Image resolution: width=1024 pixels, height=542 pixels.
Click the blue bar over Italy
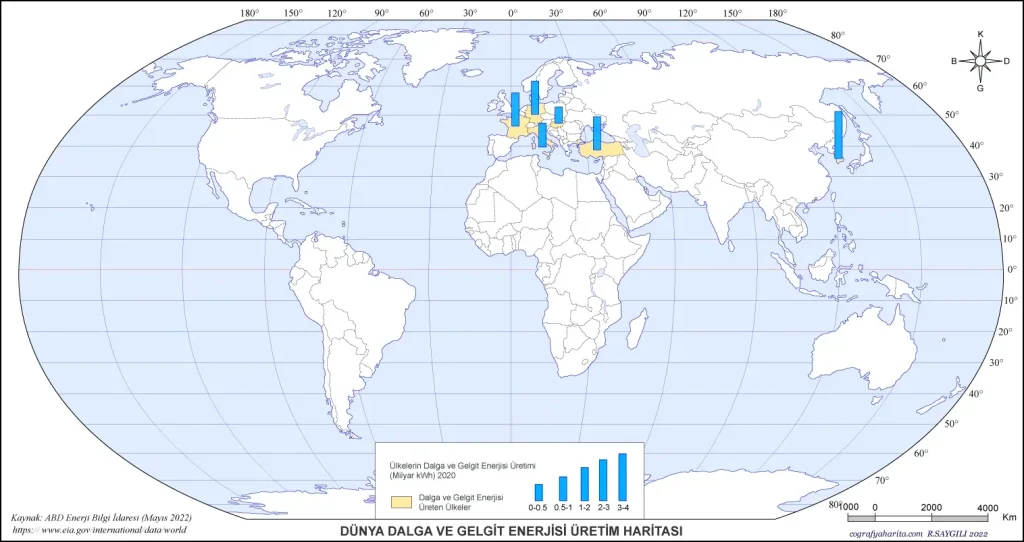click(x=542, y=135)
